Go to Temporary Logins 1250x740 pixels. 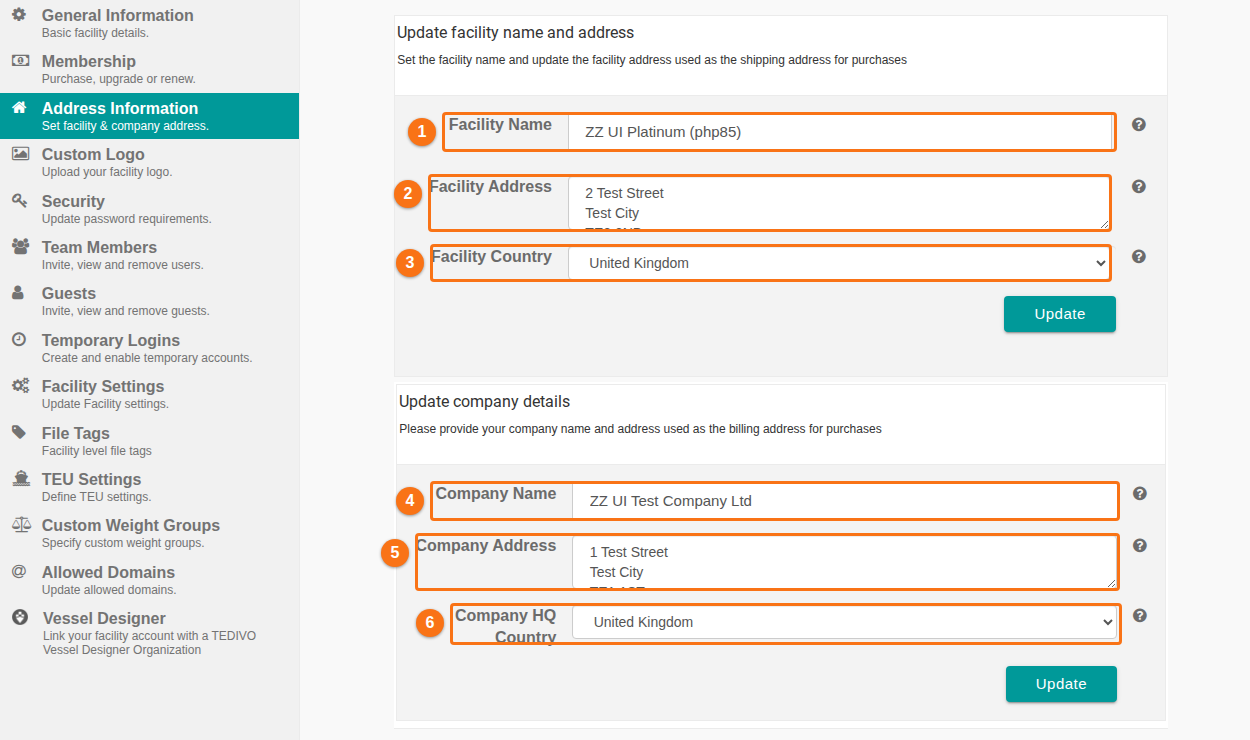(x=150, y=348)
